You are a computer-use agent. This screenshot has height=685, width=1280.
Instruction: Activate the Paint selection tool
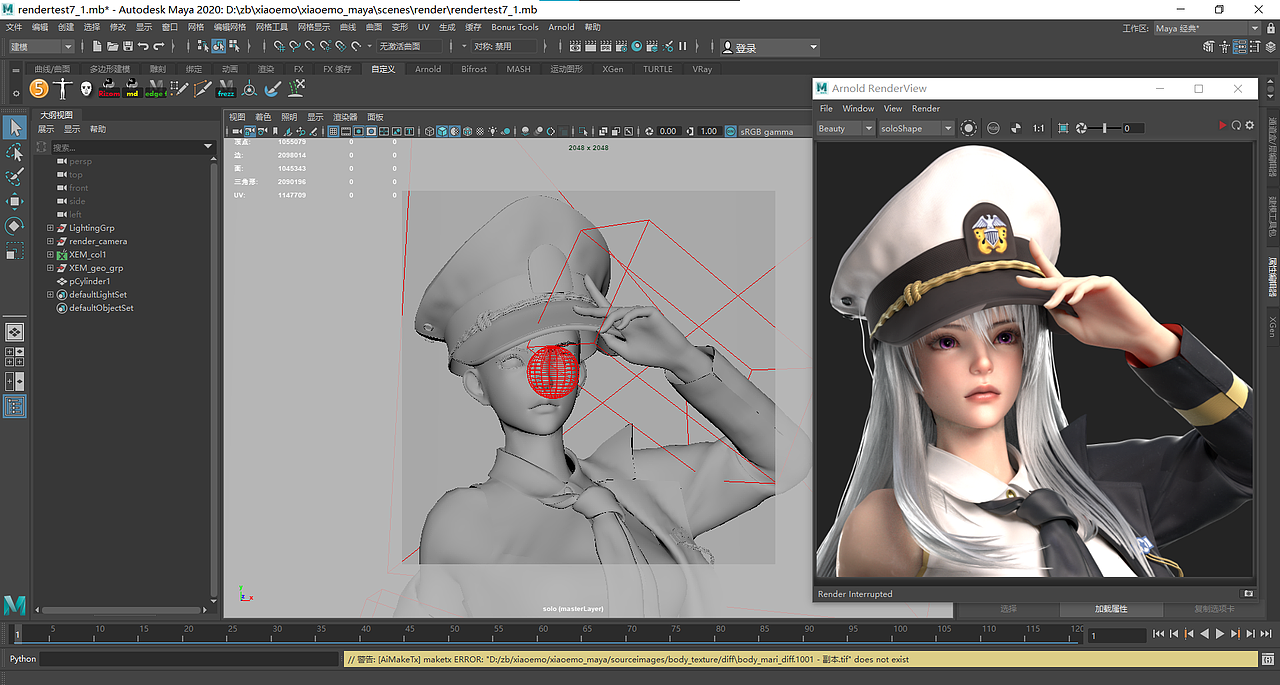click(14, 177)
